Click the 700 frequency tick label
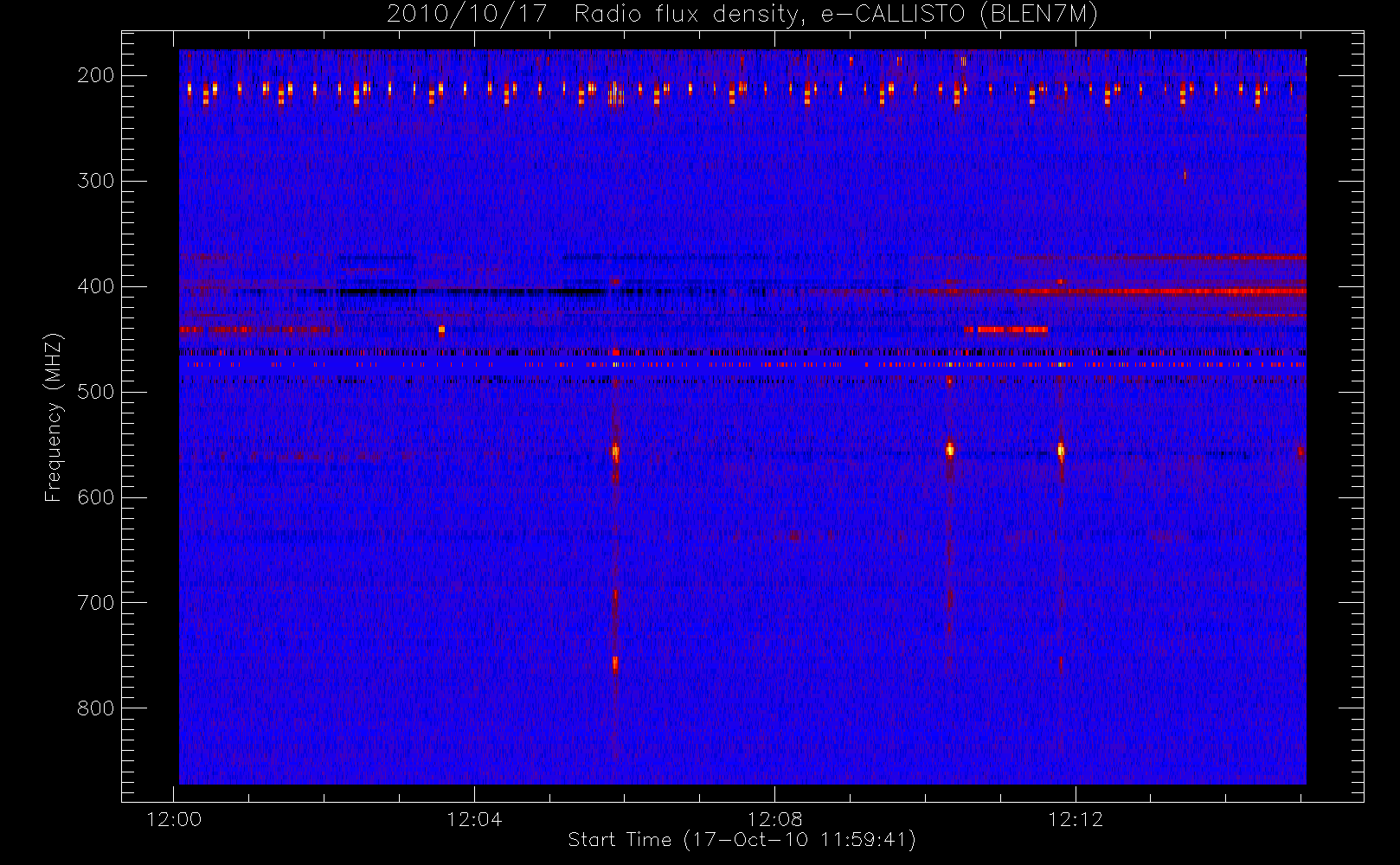Image resolution: width=1400 pixels, height=865 pixels. 96,603
